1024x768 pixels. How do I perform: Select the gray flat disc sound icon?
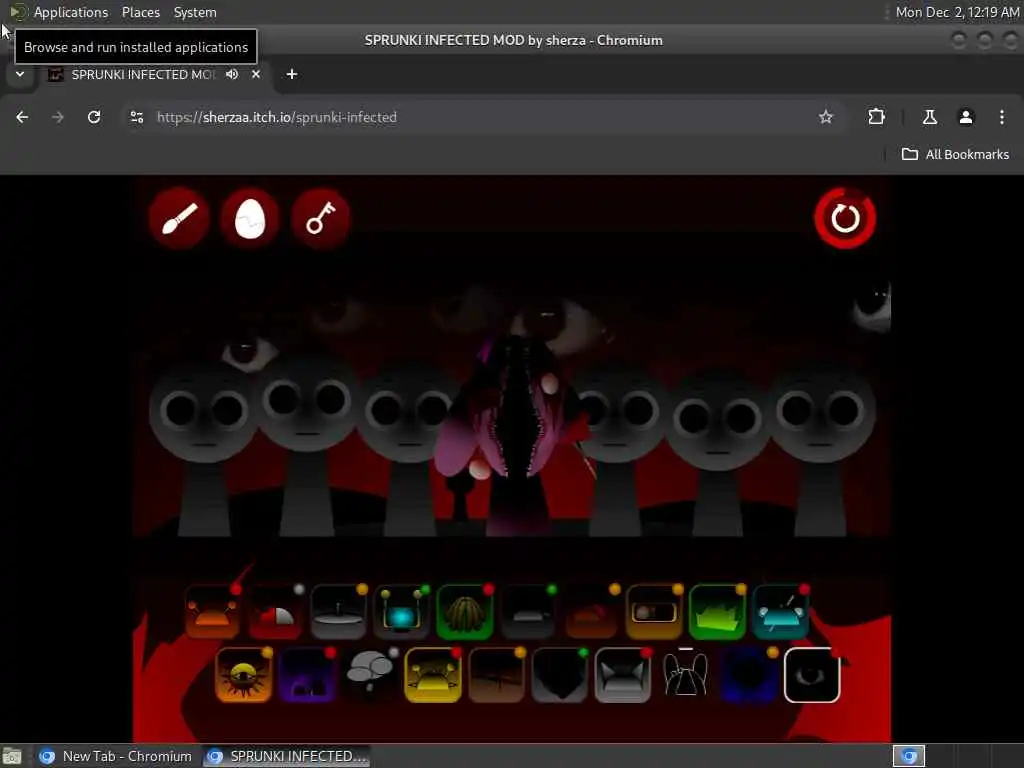pyautogui.click(x=338, y=612)
